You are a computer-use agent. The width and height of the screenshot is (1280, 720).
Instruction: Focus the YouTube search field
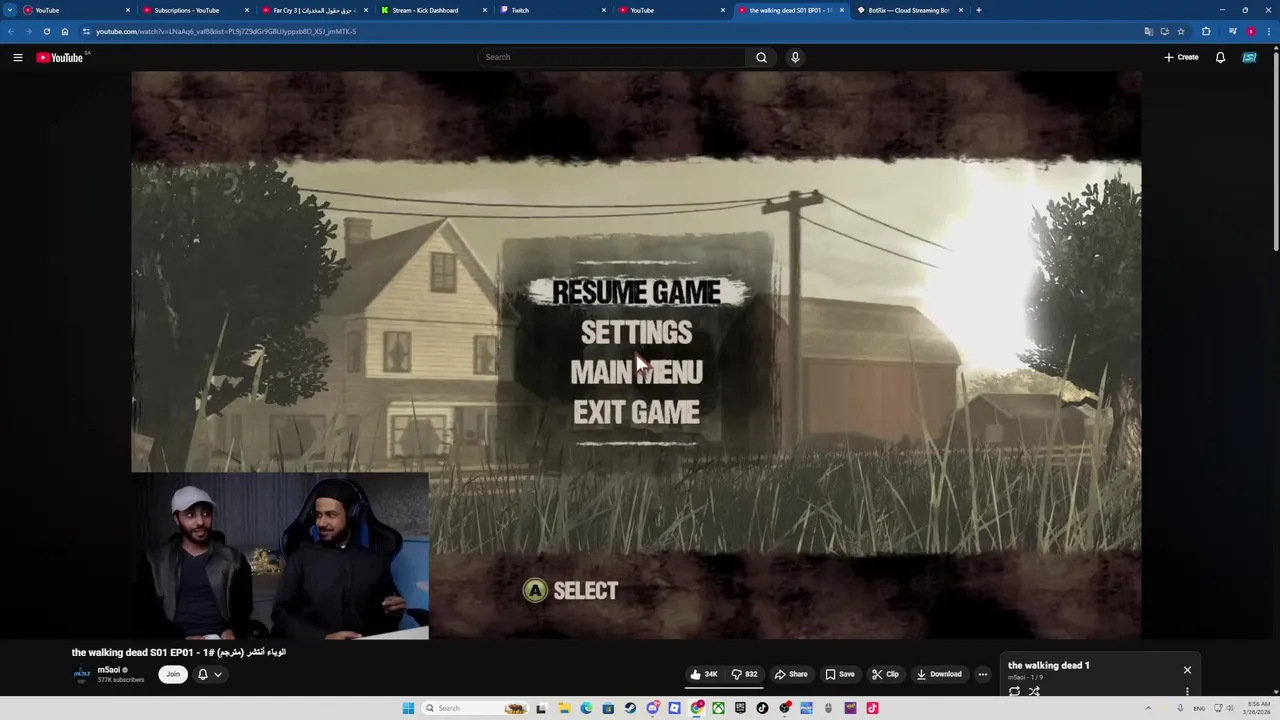[x=610, y=57]
